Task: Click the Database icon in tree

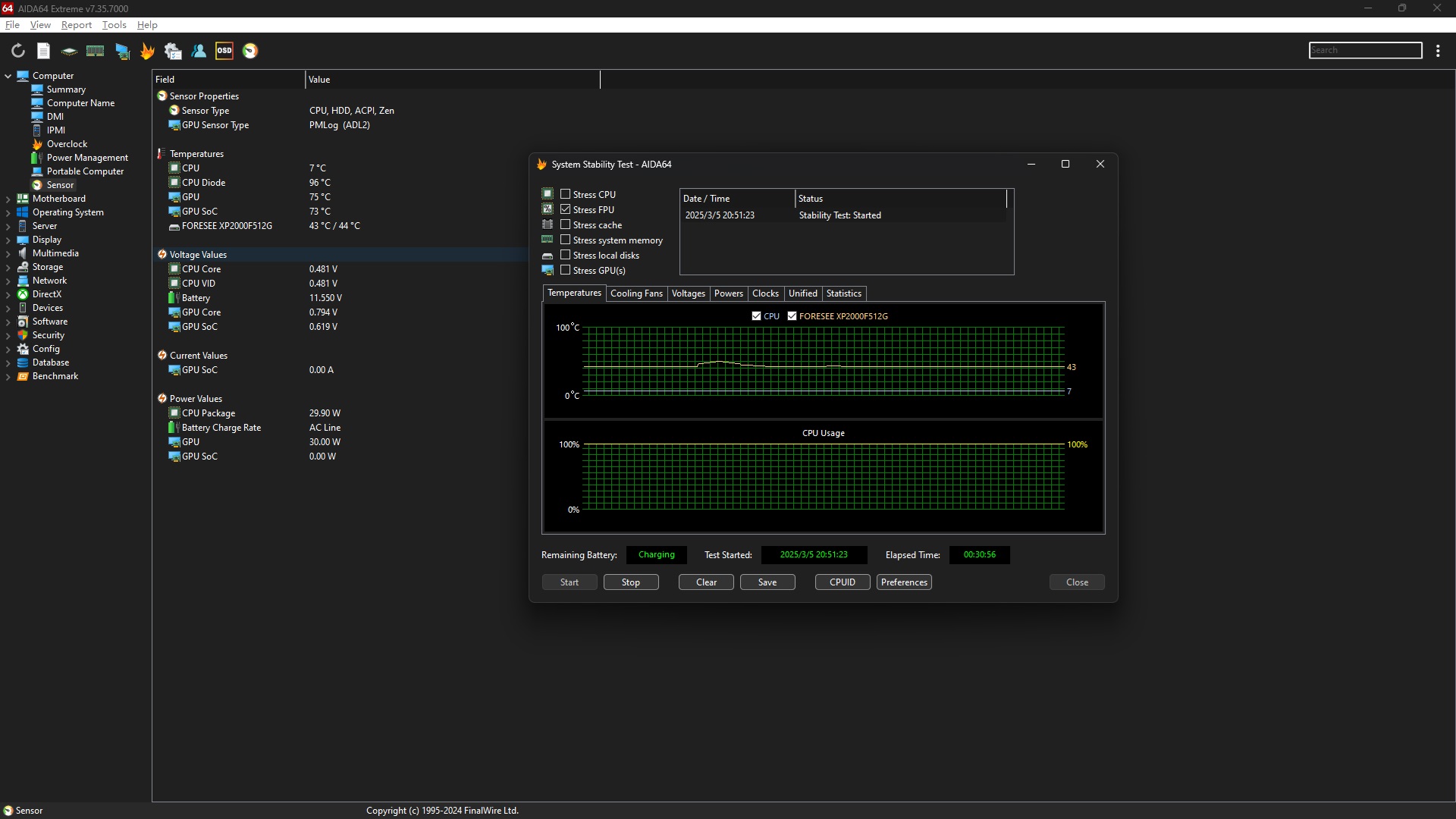Action: coord(23,362)
